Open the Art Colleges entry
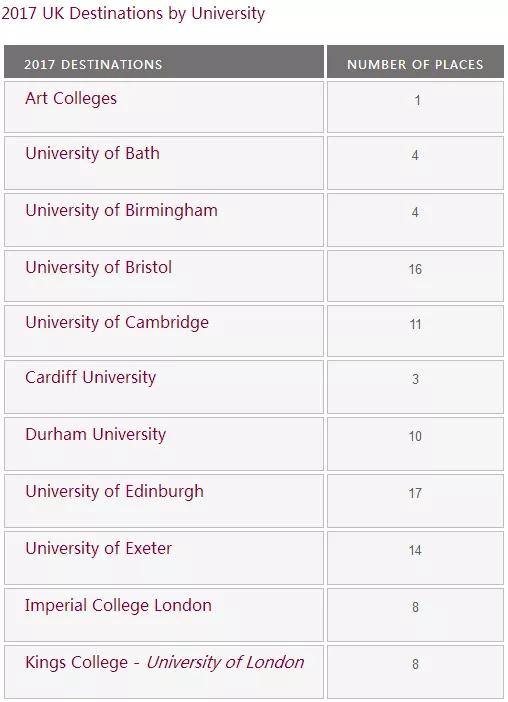This screenshot has height=702, width=508. pyautogui.click(x=71, y=98)
